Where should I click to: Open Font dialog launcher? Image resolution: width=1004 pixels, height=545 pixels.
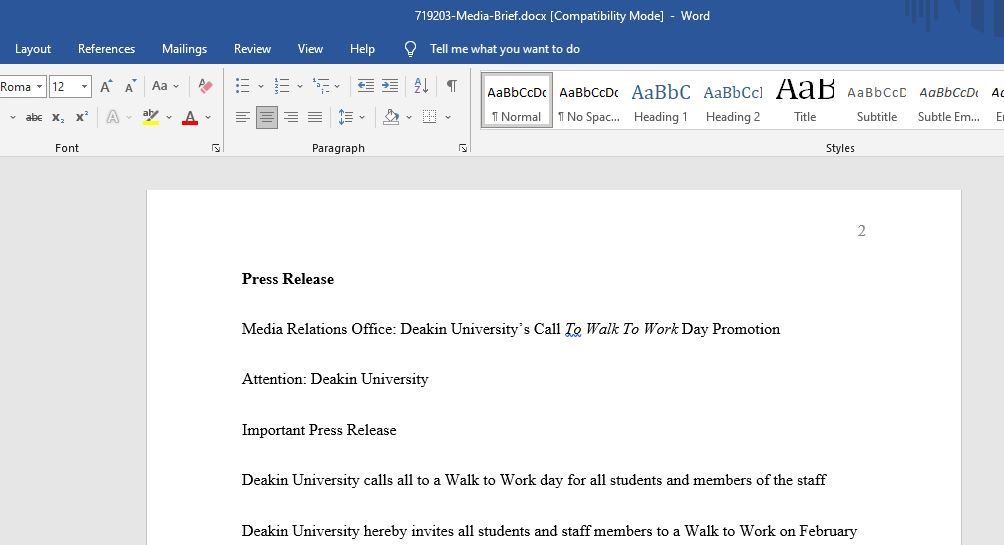tap(216, 149)
